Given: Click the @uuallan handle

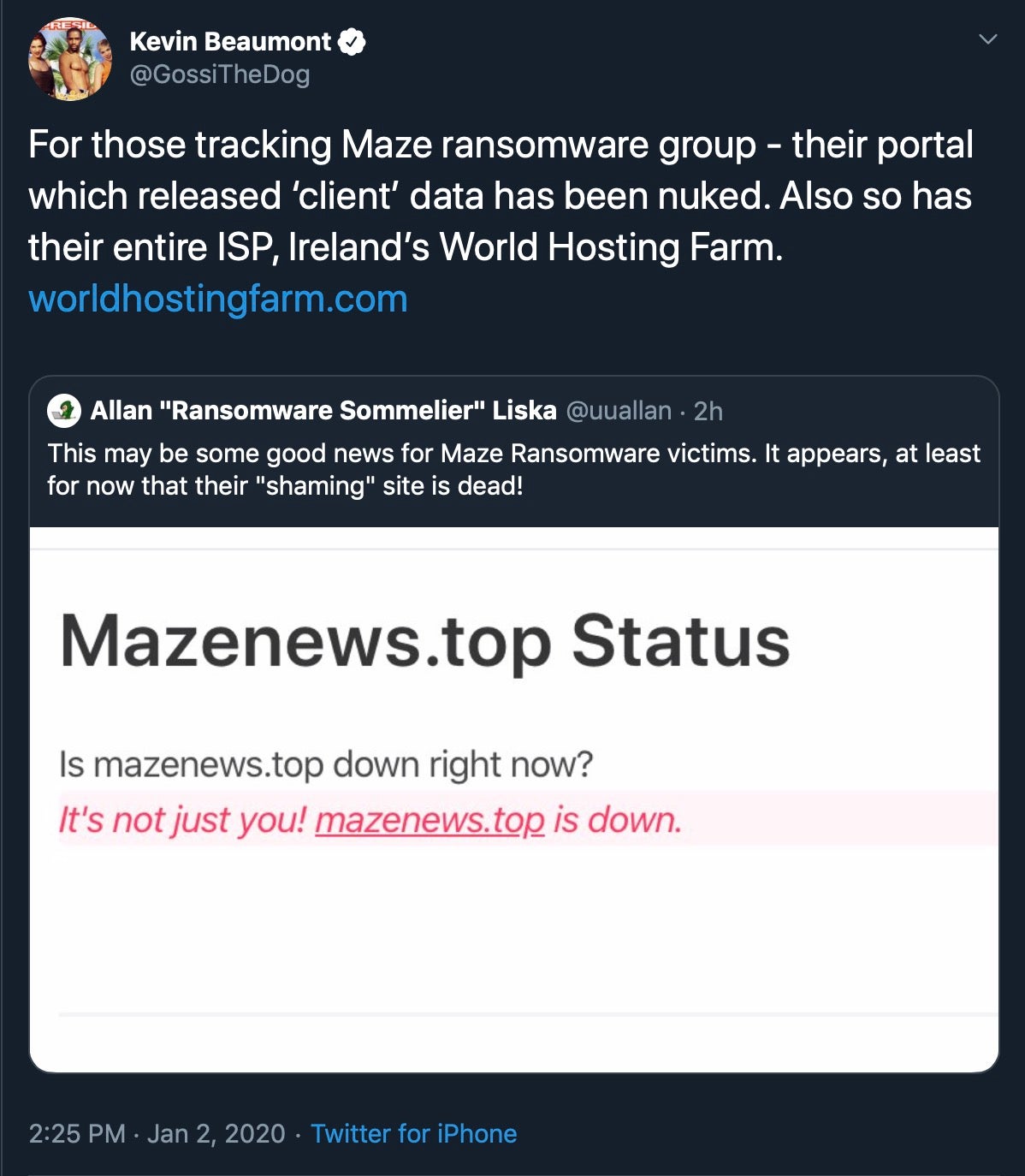Looking at the screenshot, I should tap(619, 411).
